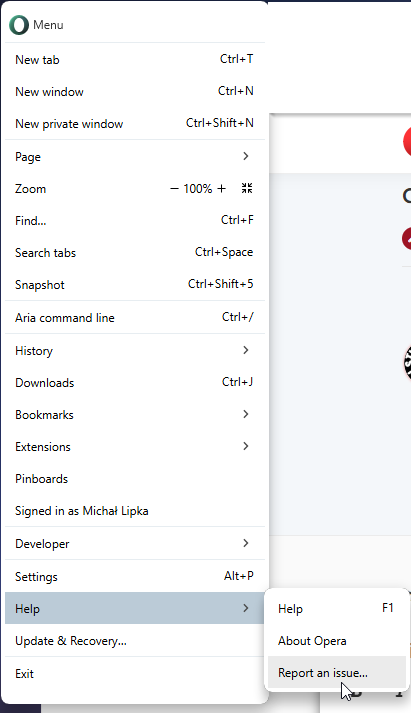This screenshot has width=411, height=713.
Task: Click the zoom in plus icon
Action: point(221,189)
